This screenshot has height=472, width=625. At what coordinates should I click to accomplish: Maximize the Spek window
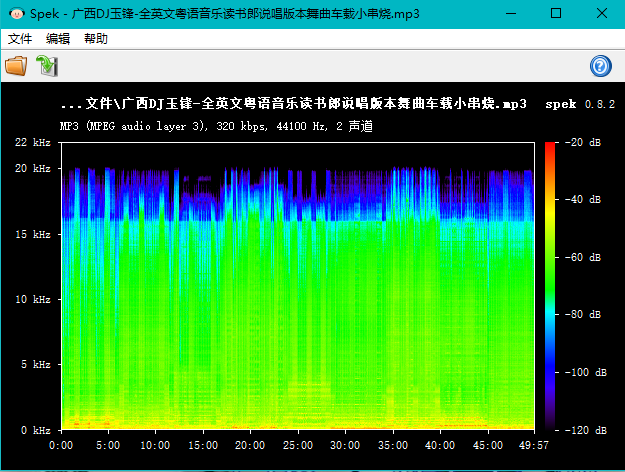coord(556,14)
